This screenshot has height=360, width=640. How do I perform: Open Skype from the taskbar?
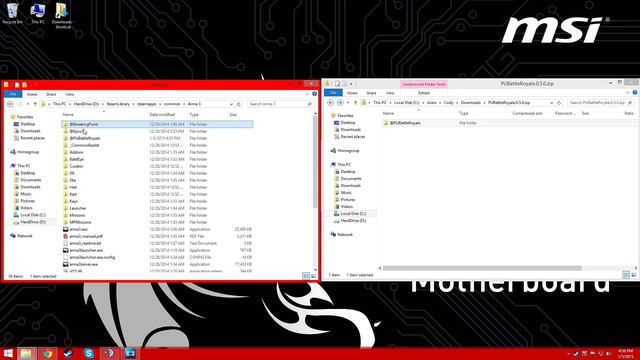click(89, 353)
